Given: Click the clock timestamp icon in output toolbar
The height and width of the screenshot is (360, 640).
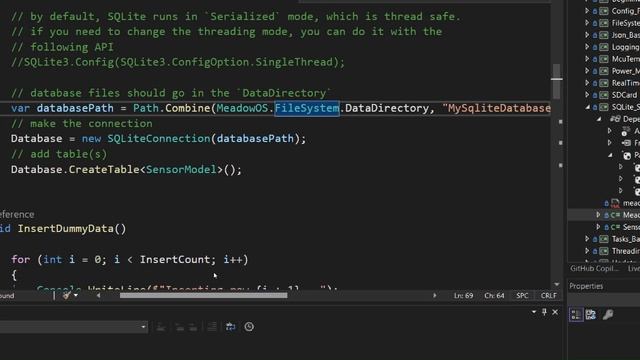Looking at the screenshot, I should coord(249,327).
